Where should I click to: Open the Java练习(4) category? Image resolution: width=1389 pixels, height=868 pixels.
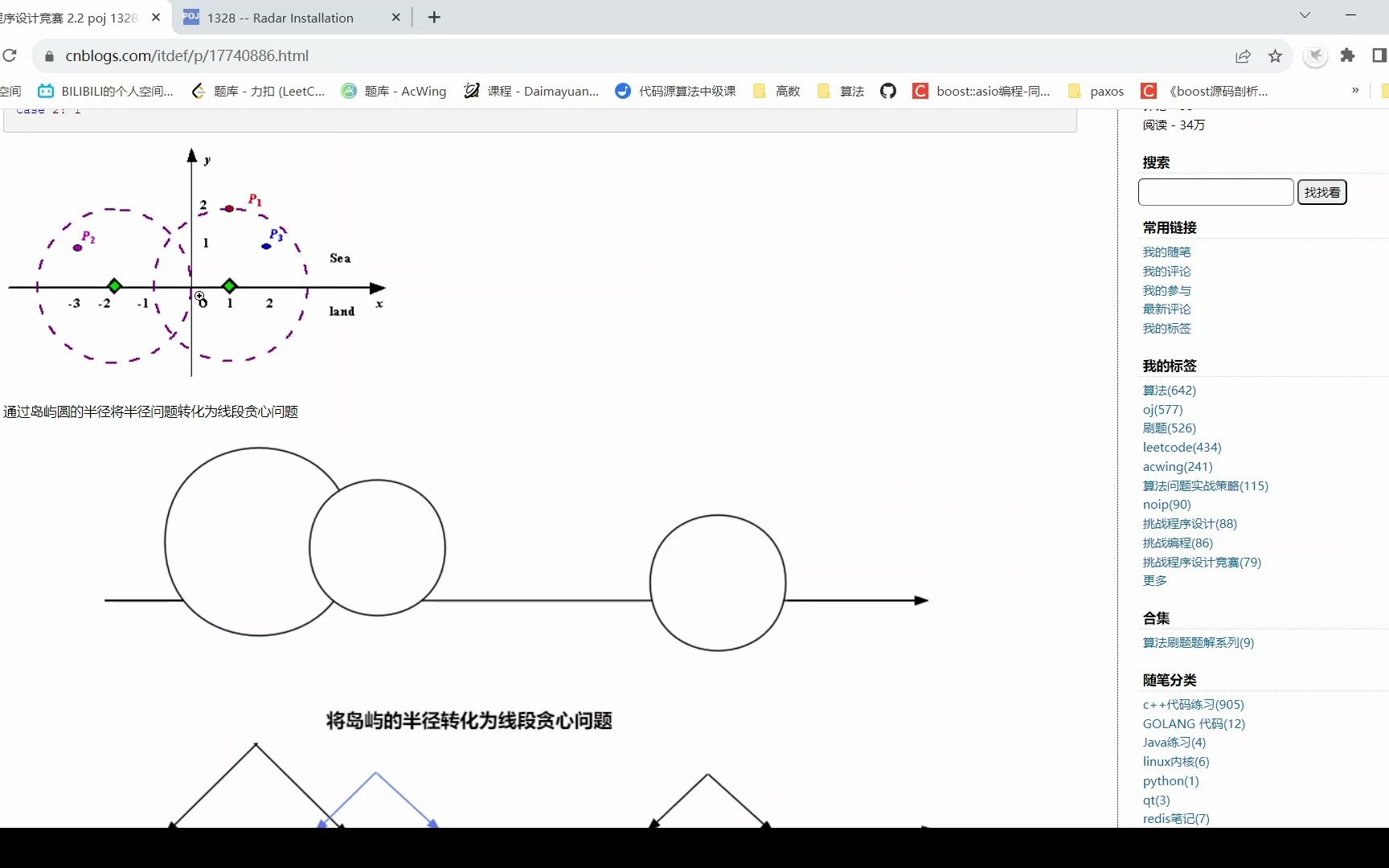click(x=1174, y=743)
